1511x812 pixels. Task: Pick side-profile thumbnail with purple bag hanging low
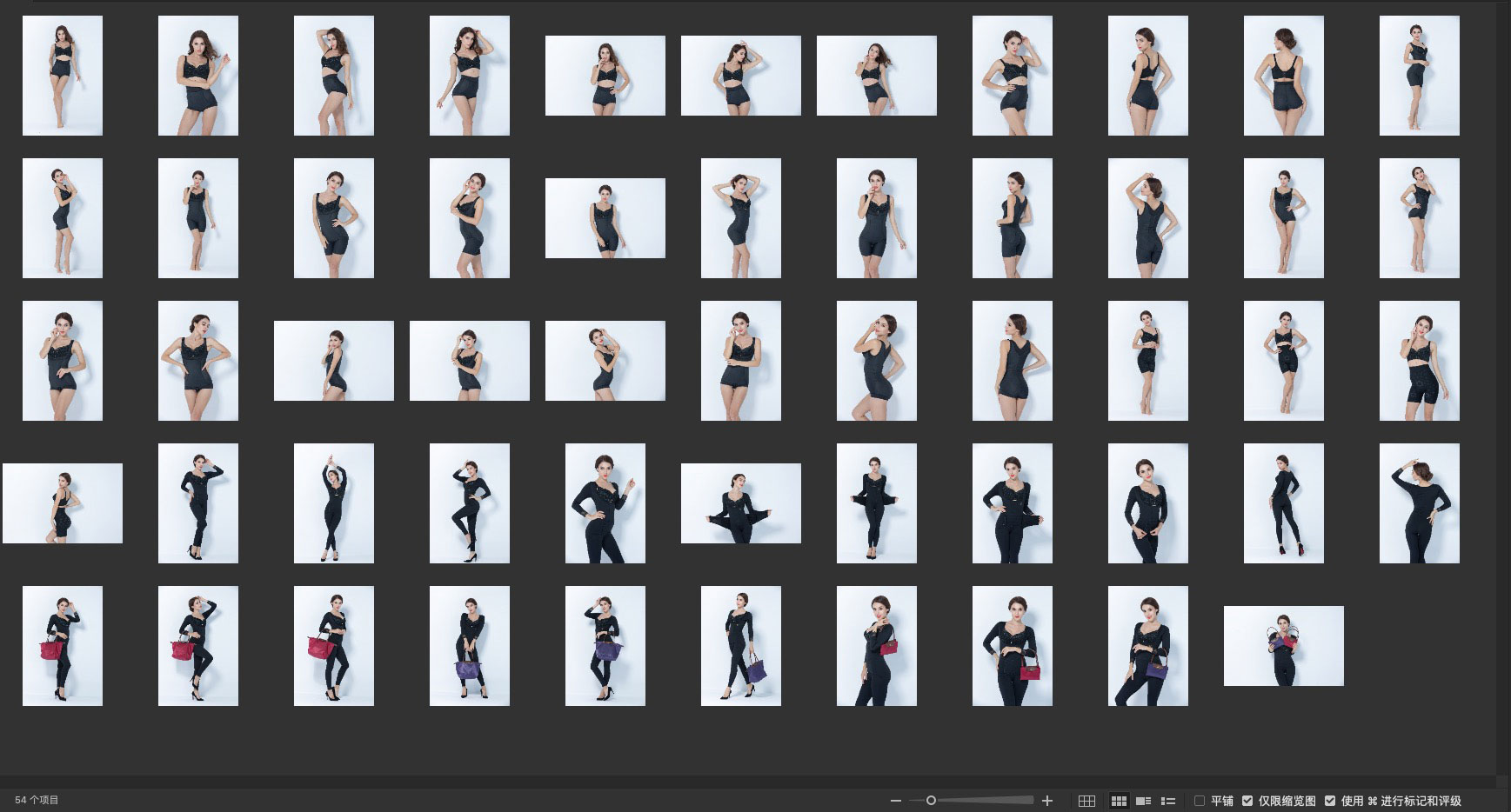[741, 646]
